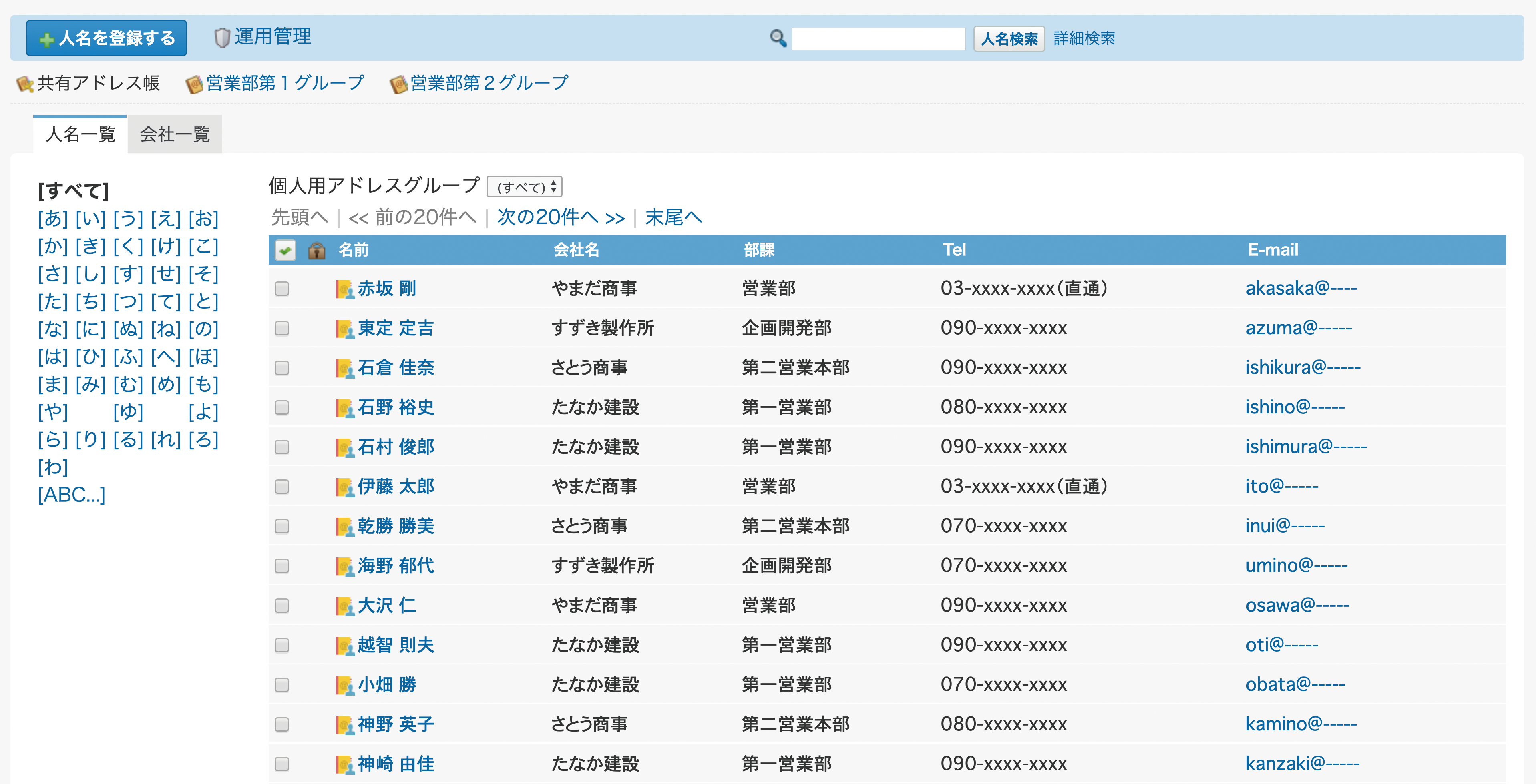Click the shield icon for 運用管理
The height and width of the screenshot is (784, 1536).
[222, 38]
